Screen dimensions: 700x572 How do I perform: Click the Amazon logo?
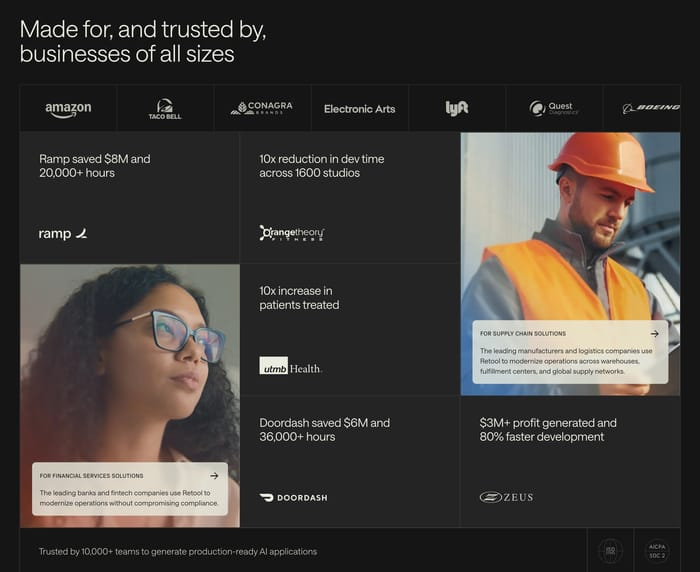tap(68, 109)
